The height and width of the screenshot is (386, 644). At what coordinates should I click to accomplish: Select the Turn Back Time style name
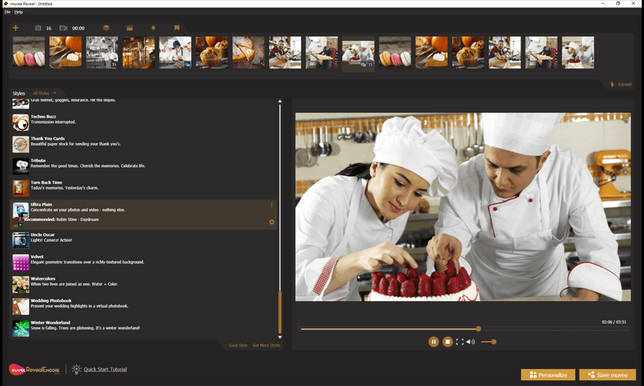(x=46, y=182)
